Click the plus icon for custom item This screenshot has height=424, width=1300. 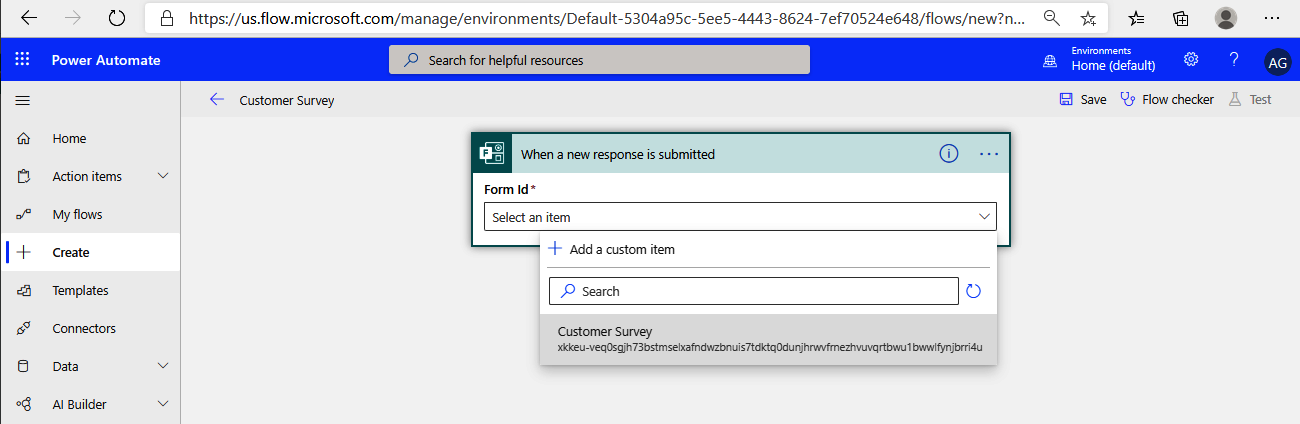pos(556,249)
